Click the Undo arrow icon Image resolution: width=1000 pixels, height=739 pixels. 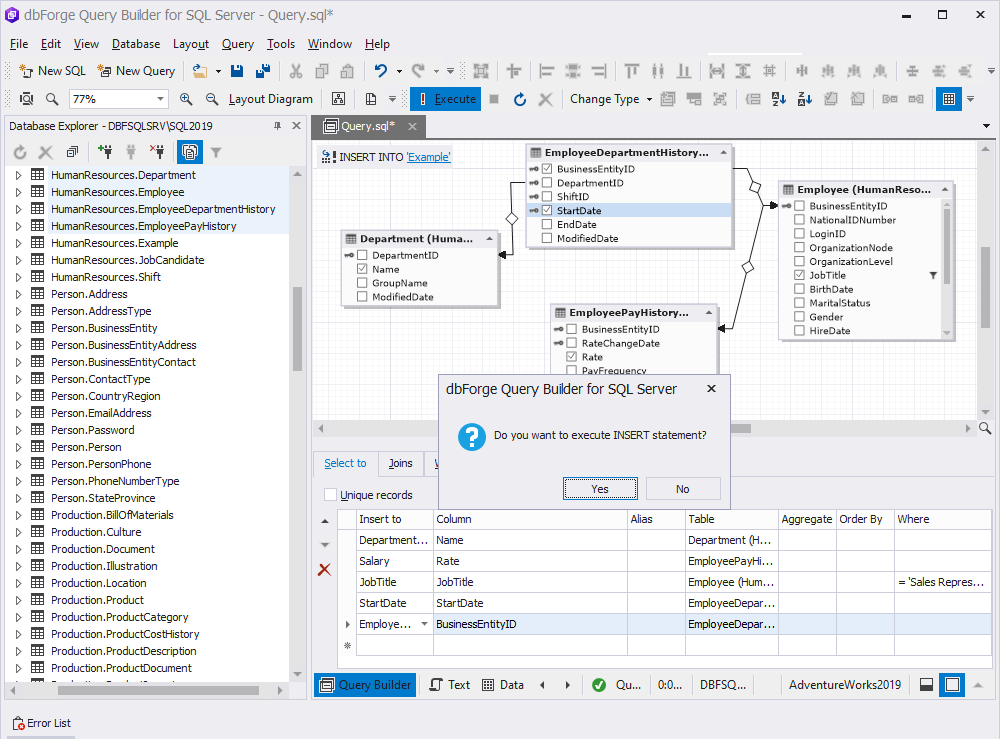[381, 71]
